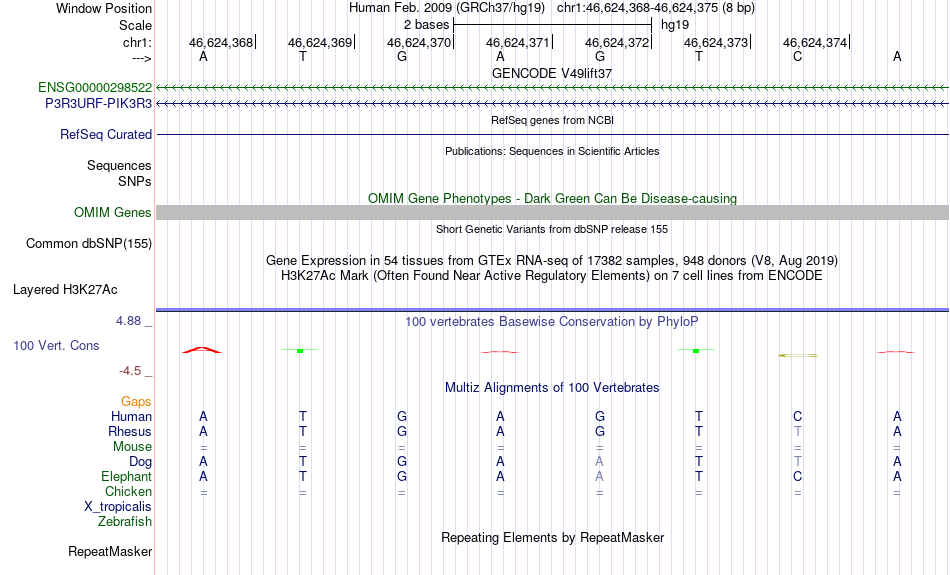
Task: Click position label 46,624,374
Action: pos(815,42)
